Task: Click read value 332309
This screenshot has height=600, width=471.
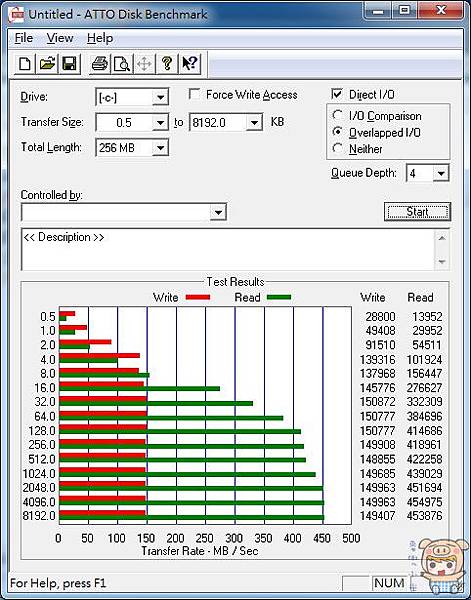Action: (425, 402)
